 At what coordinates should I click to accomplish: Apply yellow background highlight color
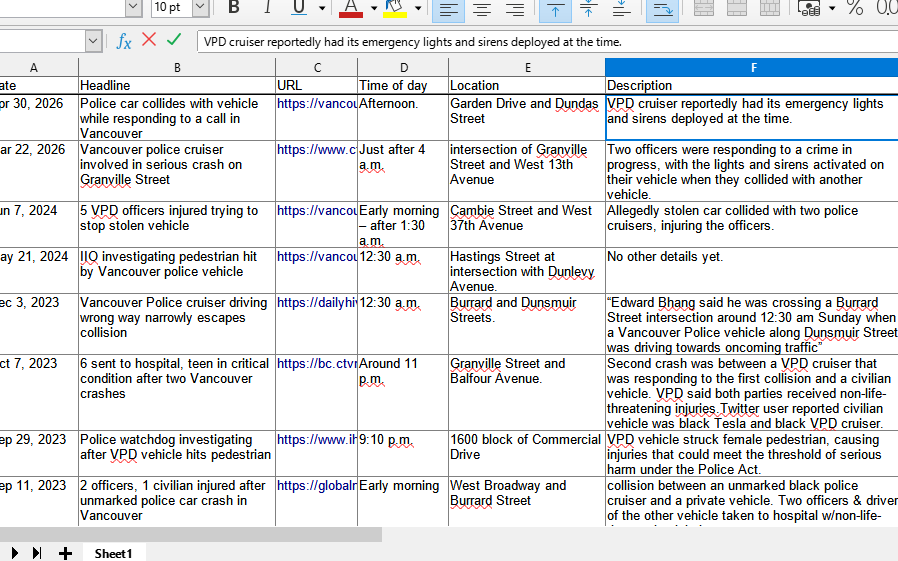click(395, 8)
